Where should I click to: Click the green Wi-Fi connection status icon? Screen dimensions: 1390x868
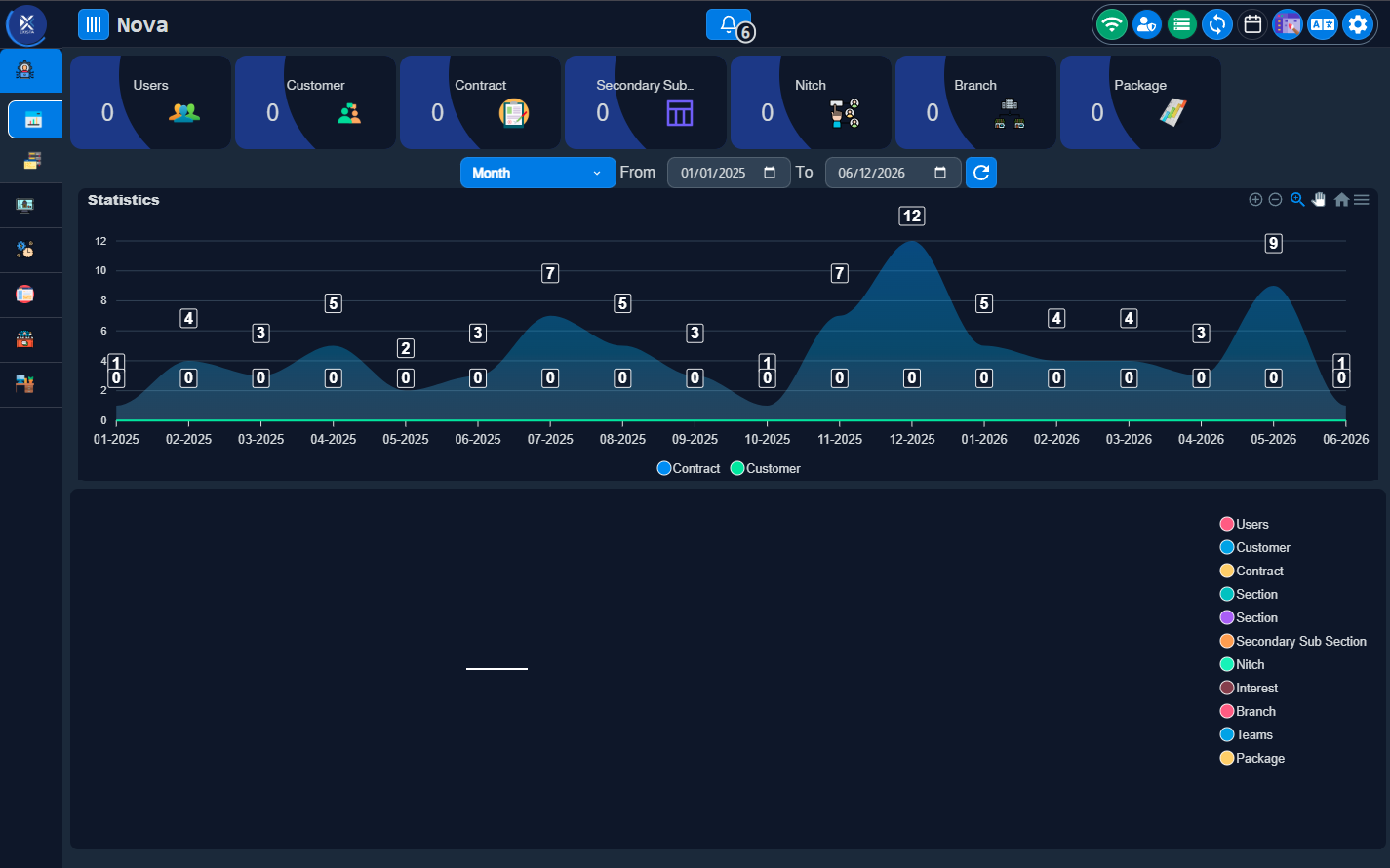pyautogui.click(x=1112, y=24)
